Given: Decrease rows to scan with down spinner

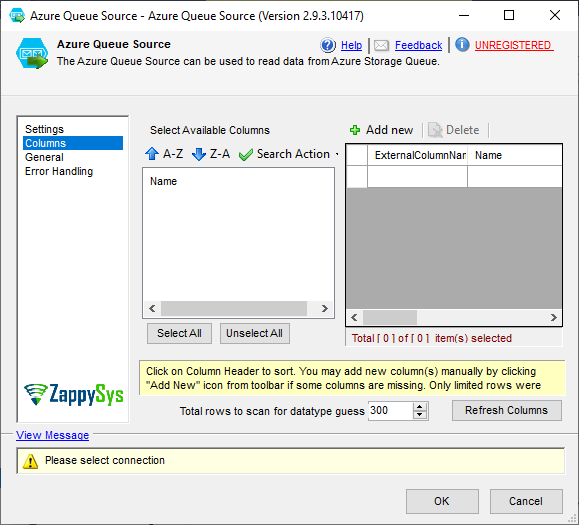Looking at the screenshot, I should coord(419,415).
